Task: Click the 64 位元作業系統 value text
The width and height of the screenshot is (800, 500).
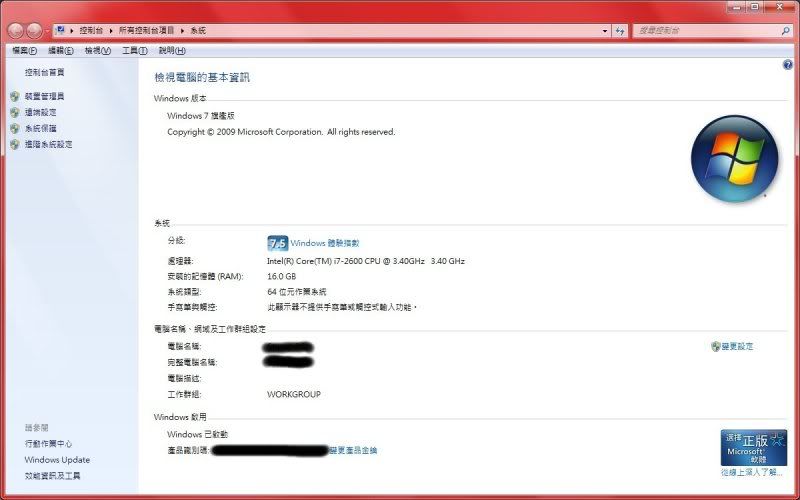Action: [296, 292]
